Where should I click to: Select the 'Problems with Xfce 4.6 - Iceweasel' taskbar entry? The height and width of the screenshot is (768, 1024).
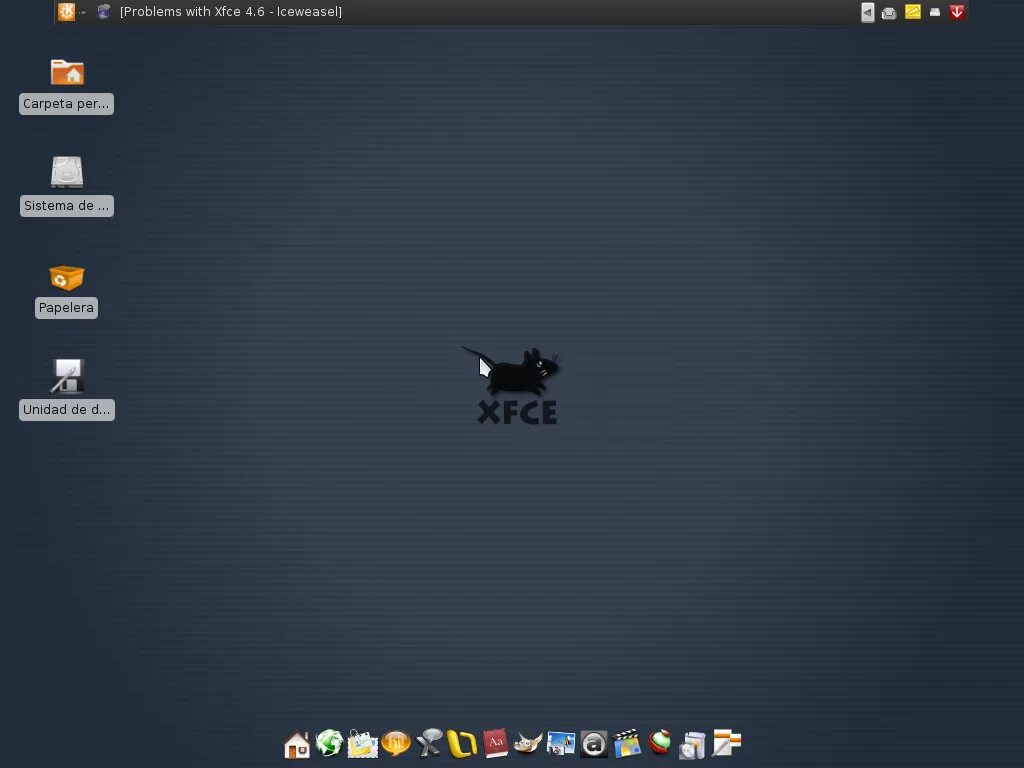230,12
